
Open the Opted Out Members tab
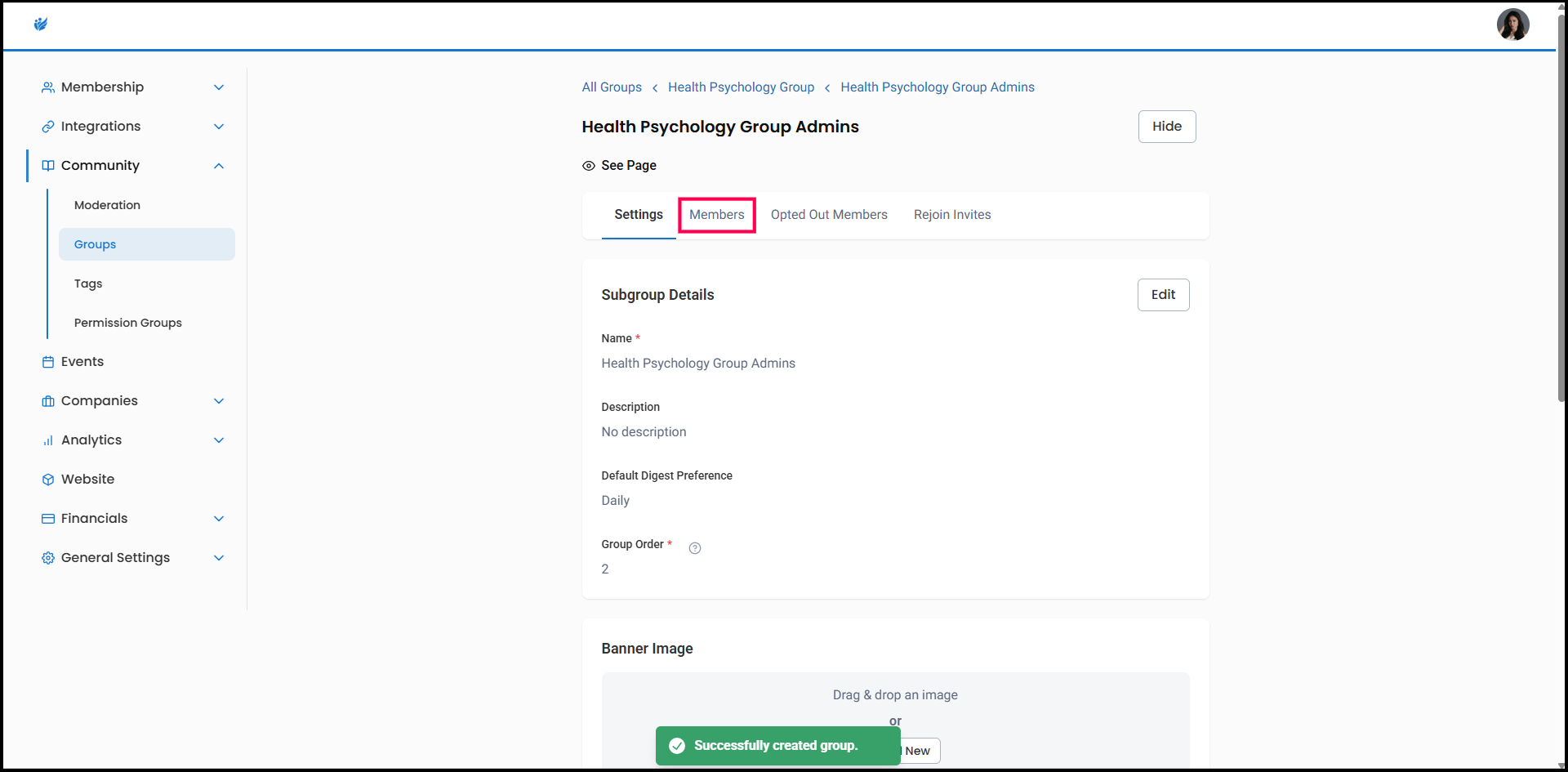[828, 215]
